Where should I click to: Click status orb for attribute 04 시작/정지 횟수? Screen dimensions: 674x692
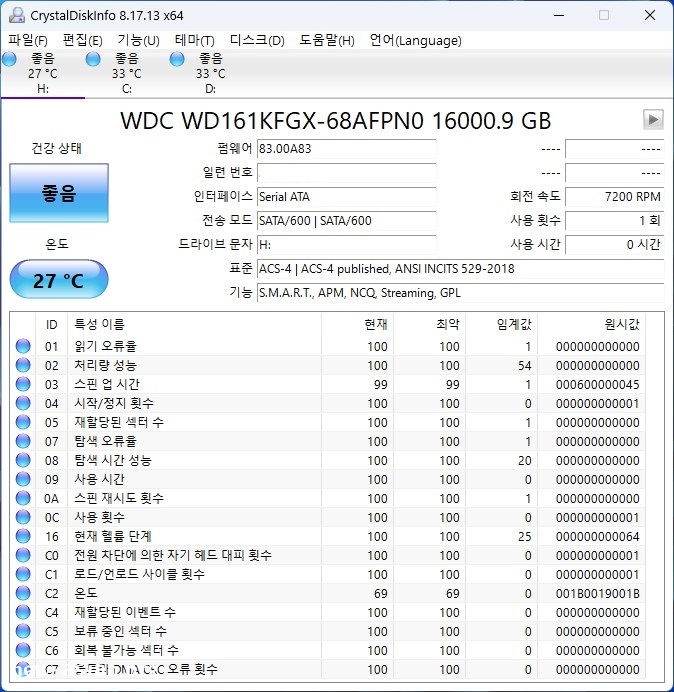tap(23, 403)
